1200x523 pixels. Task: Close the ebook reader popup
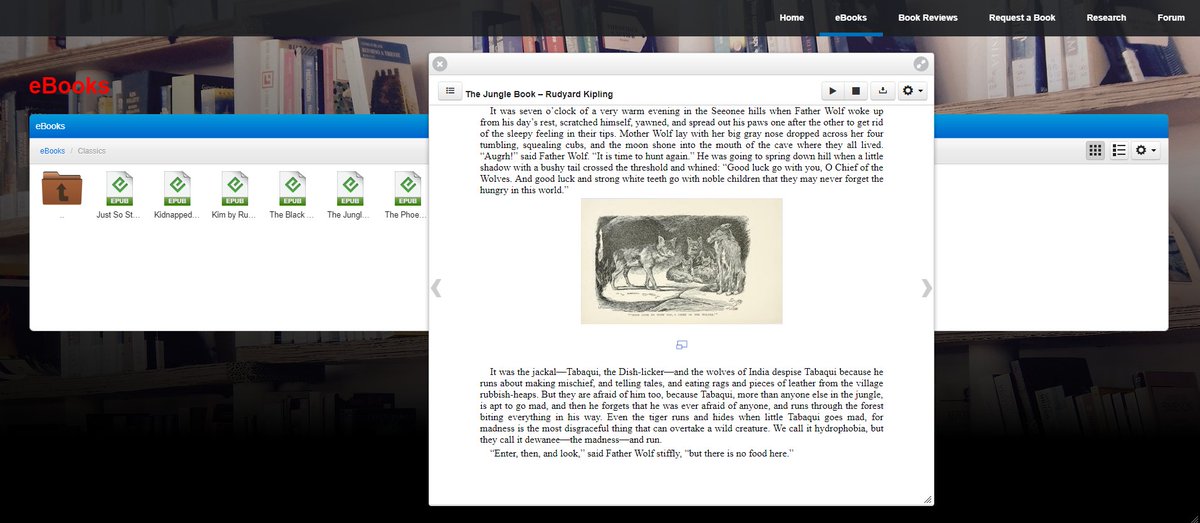440,64
